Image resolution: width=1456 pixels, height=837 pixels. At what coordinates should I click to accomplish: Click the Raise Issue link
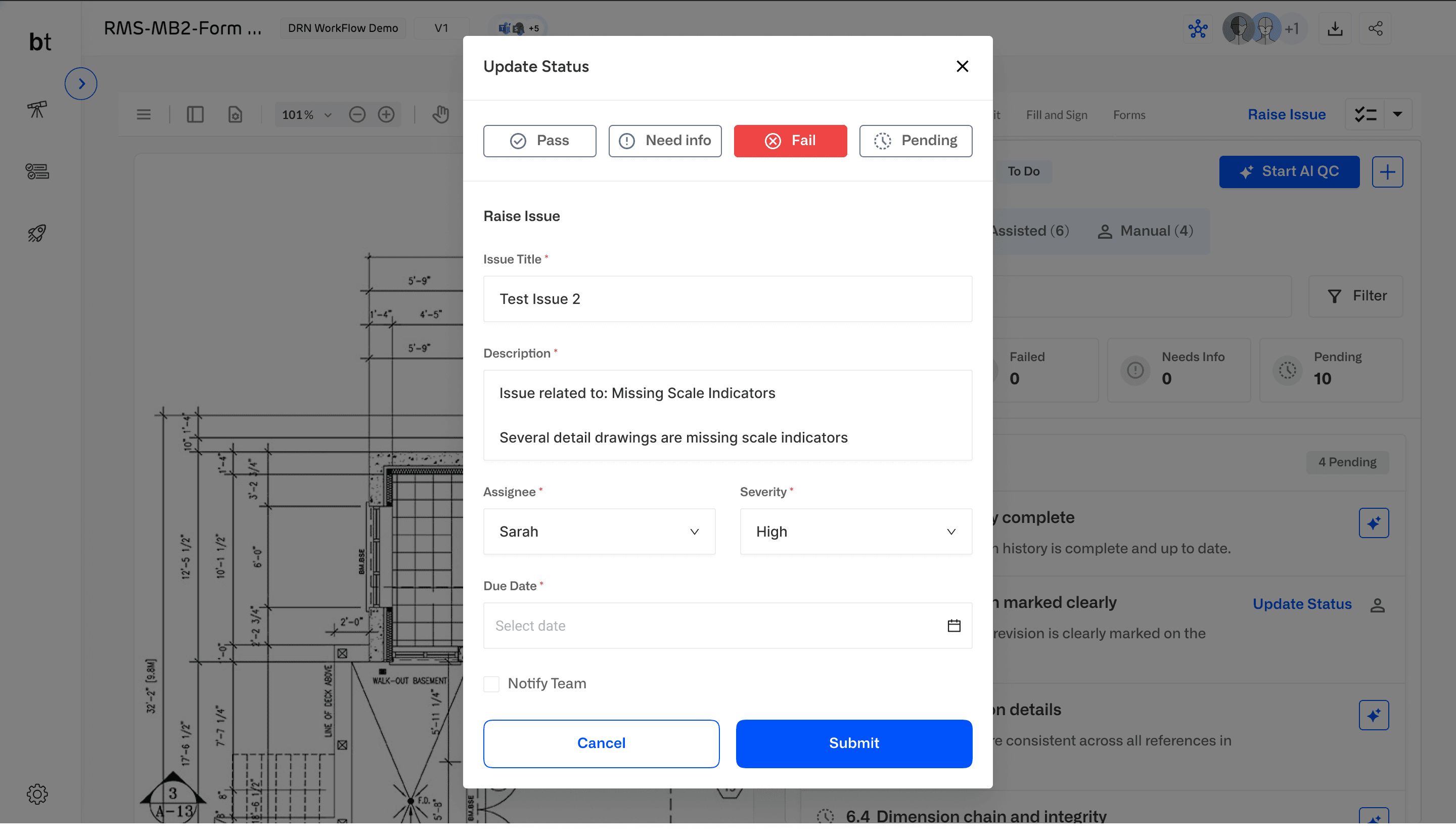pyautogui.click(x=1287, y=115)
